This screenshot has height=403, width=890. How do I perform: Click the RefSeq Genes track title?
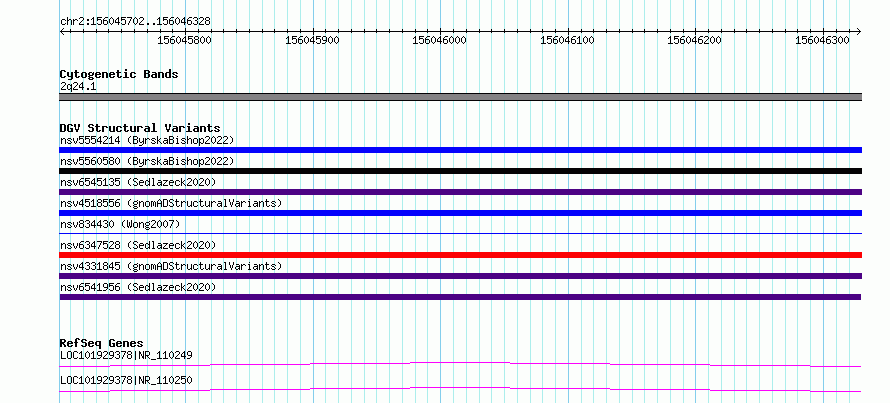102,343
